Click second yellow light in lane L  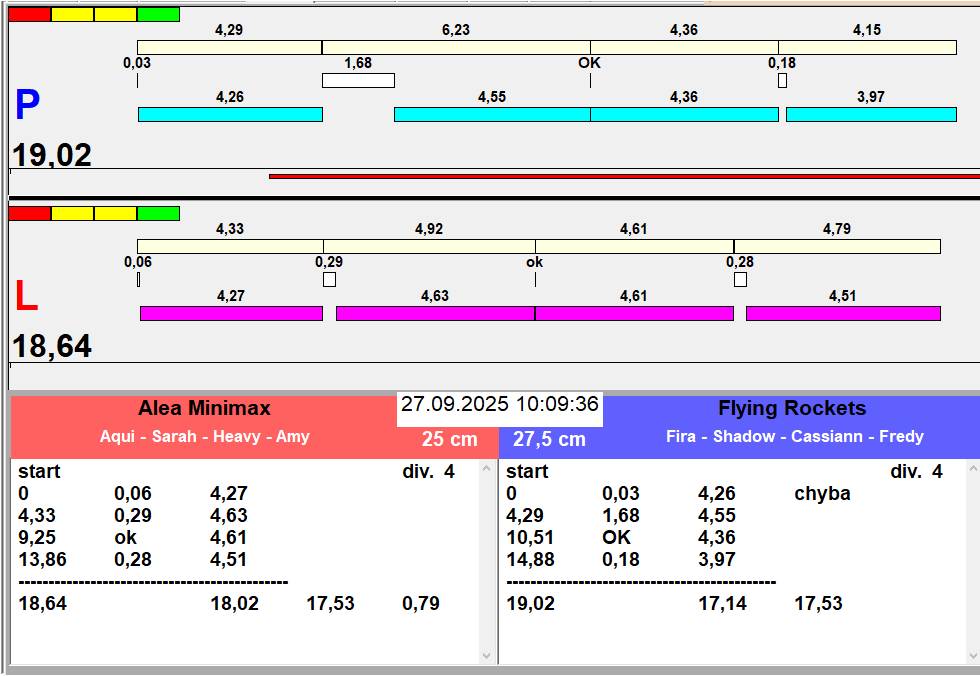tap(116, 214)
